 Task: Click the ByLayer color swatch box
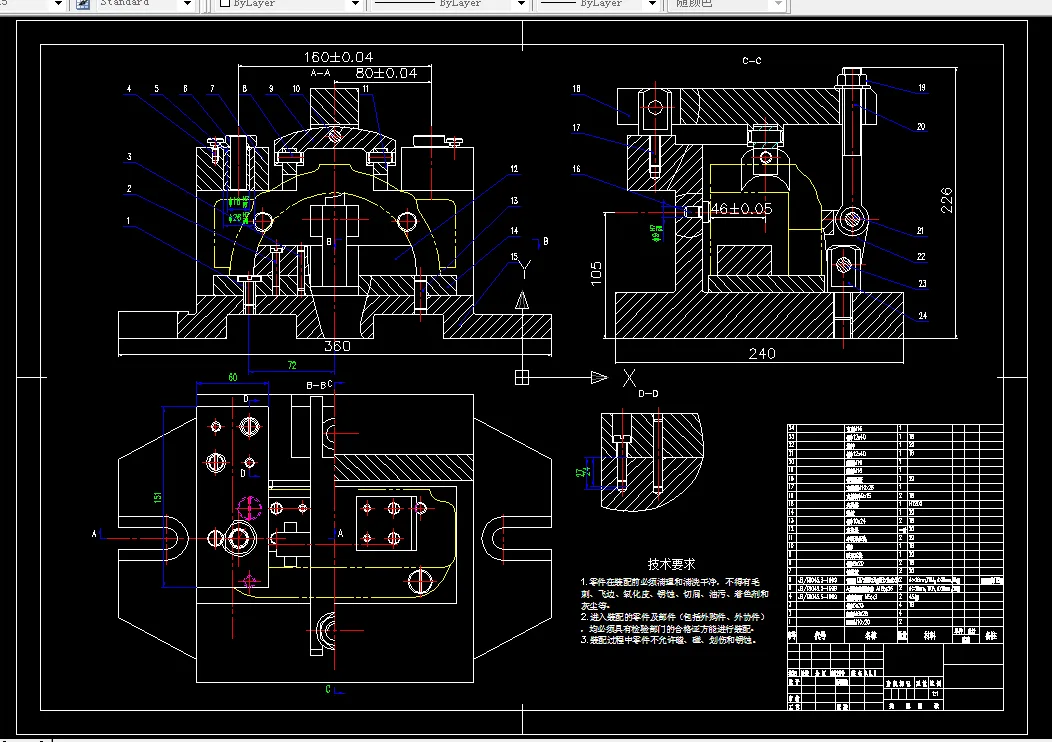click(225, 3)
